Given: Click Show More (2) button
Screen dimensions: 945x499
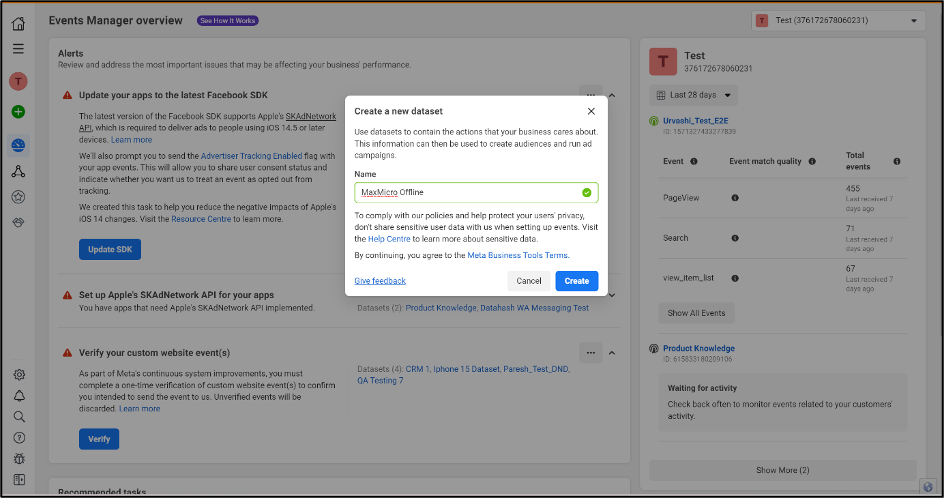Looking at the screenshot, I should (x=782, y=471).
